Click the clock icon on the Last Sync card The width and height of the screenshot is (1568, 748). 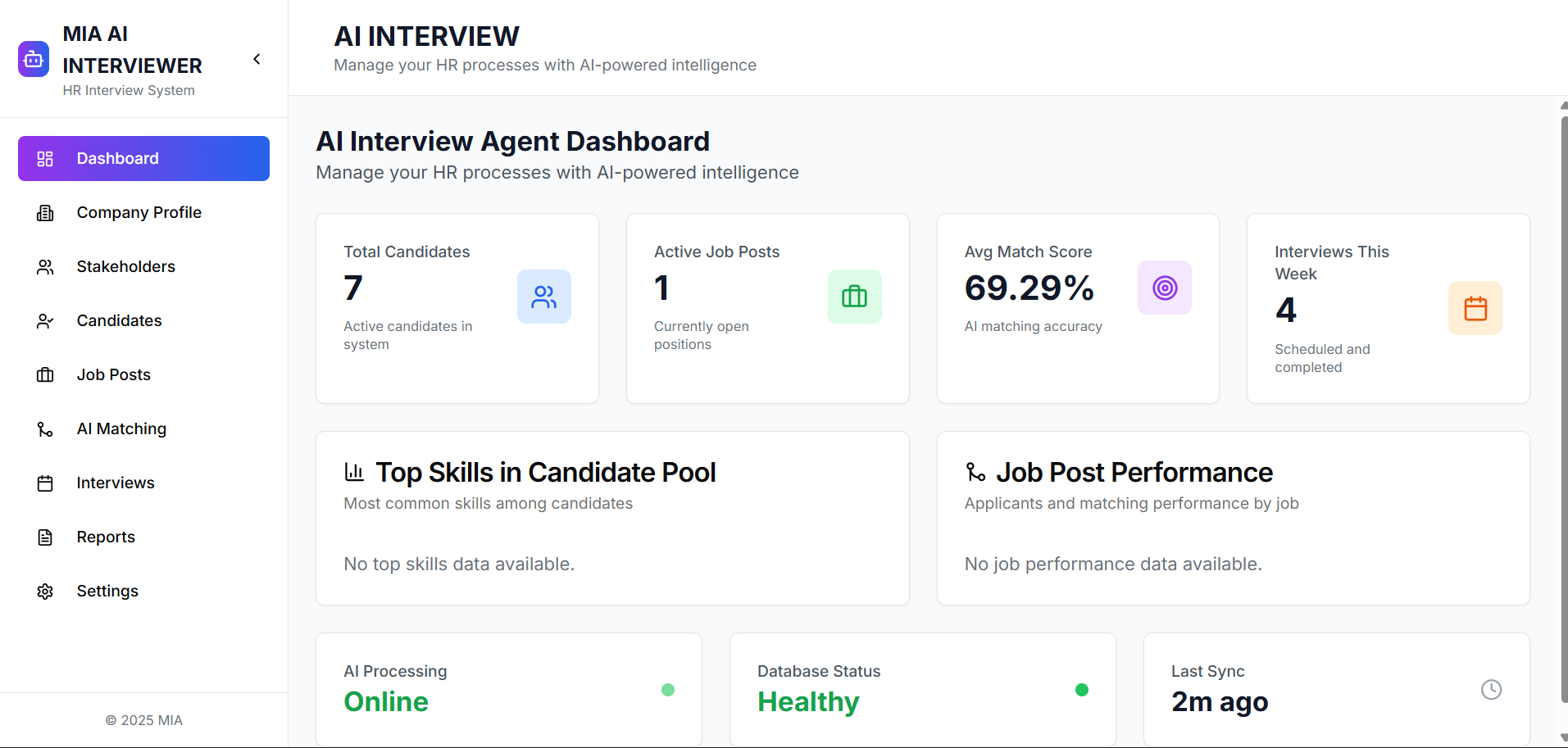click(x=1491, y=689)
